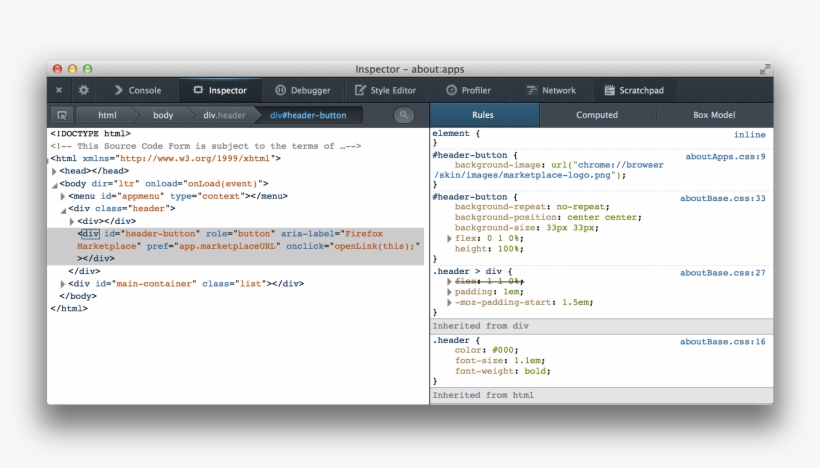Click the markup search magnifier icon
This screenshot has height=468, width=820.
coord(404,115)
